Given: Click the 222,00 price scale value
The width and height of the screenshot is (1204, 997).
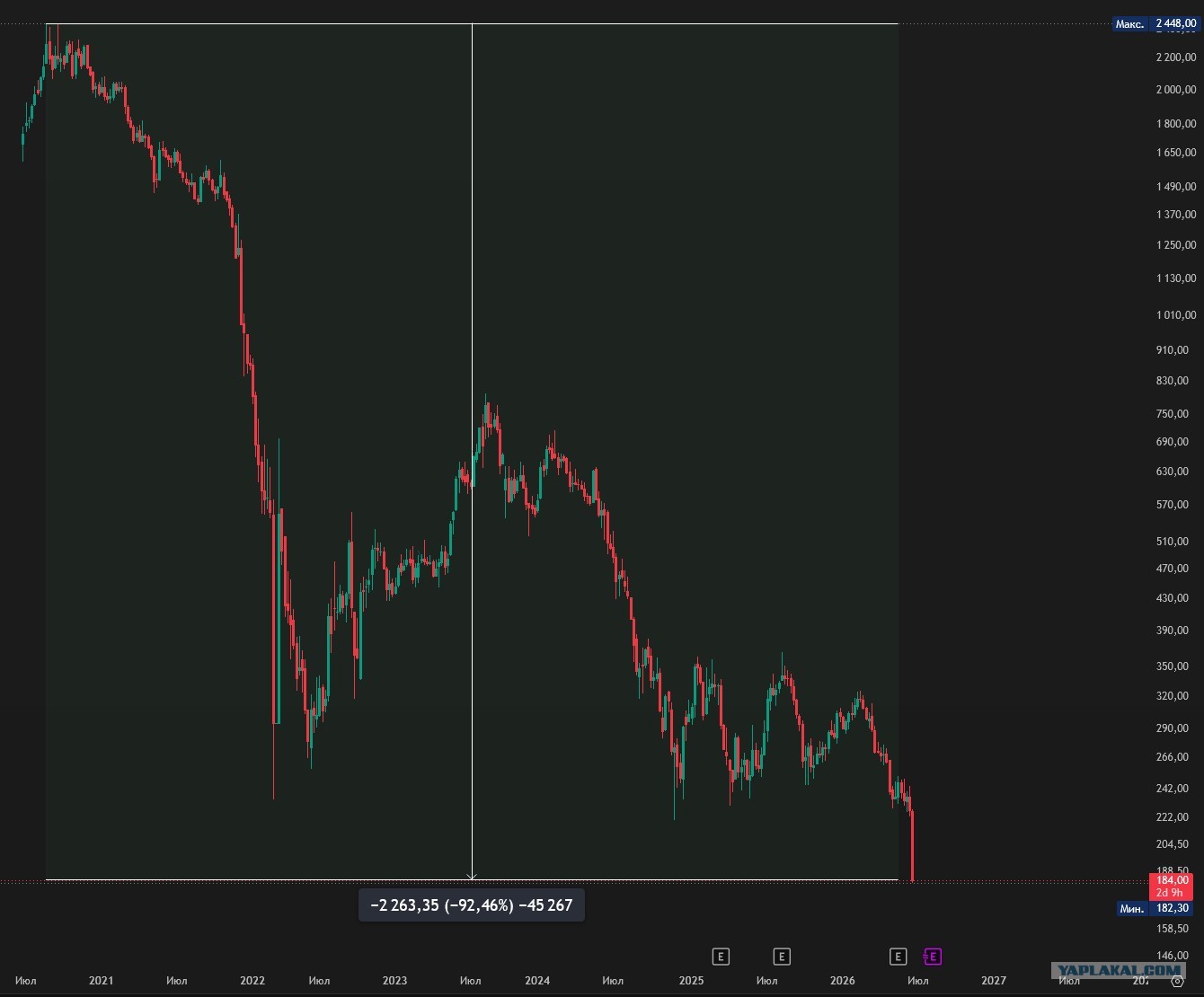Looking at the screenshot, I should tap(1173, 817).
